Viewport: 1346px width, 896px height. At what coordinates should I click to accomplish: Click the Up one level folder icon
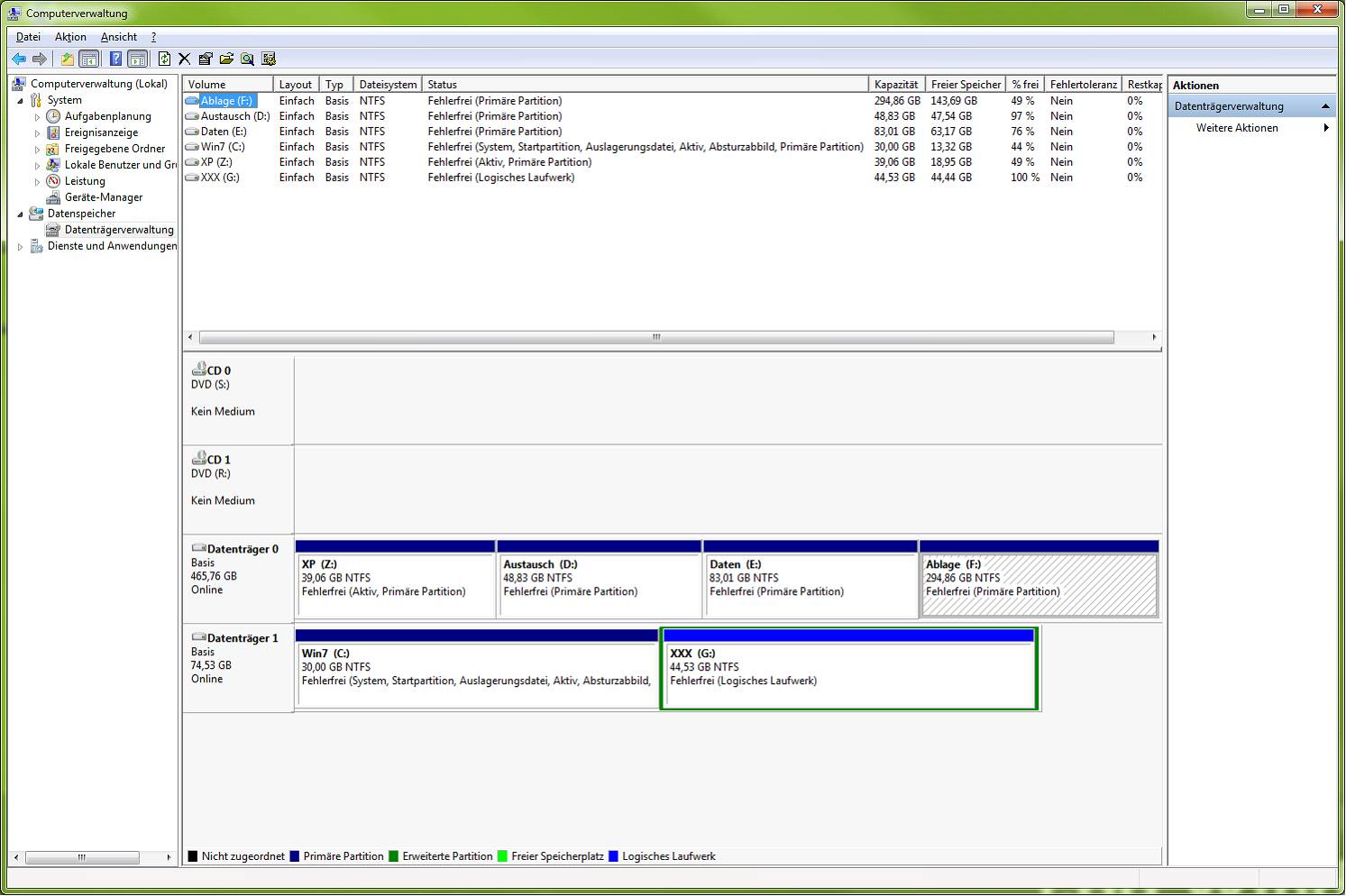point(67,59)
